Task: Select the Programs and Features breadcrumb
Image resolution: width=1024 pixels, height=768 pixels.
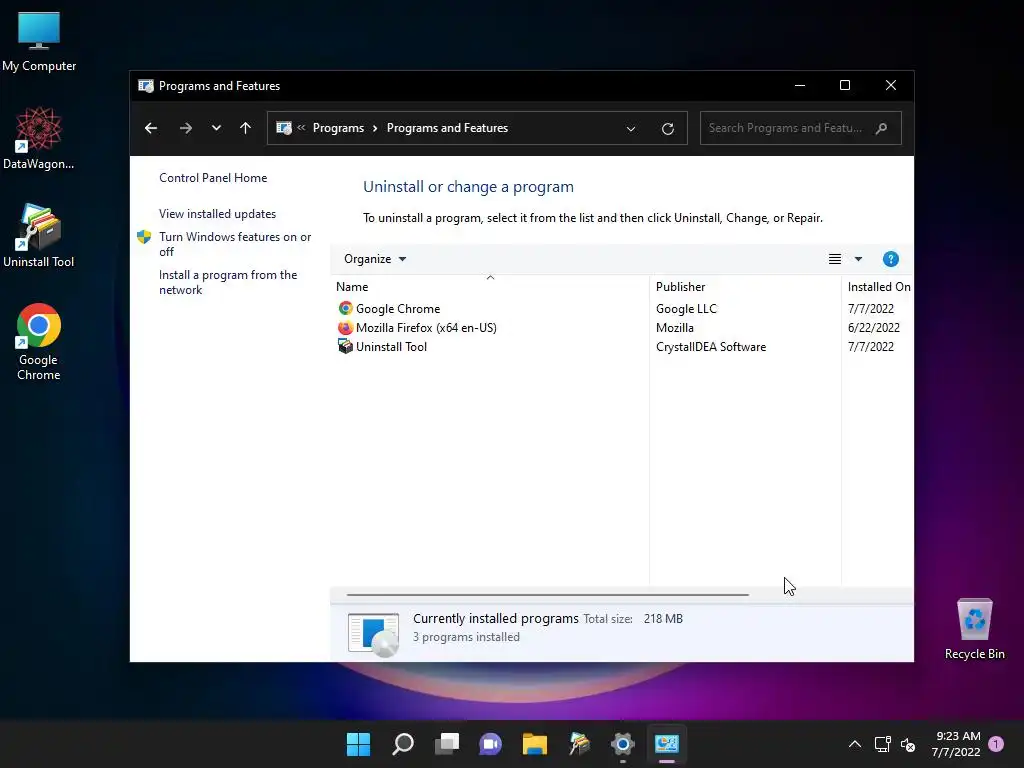Action: pyautogui.click(x=447, y=128)
